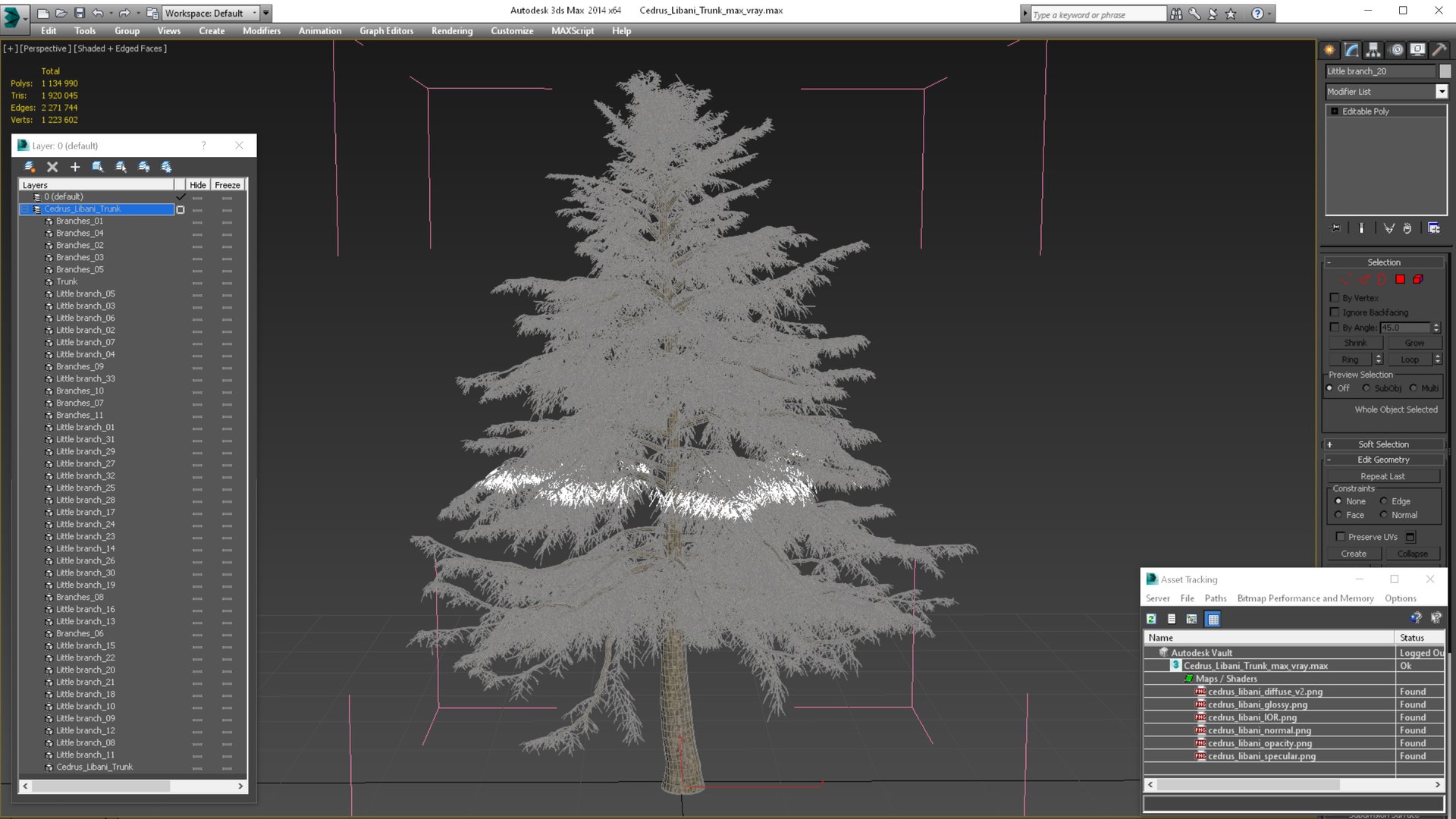Select Face constraint radio button
Screen dimensions: 1456x819
point(1338,514)
